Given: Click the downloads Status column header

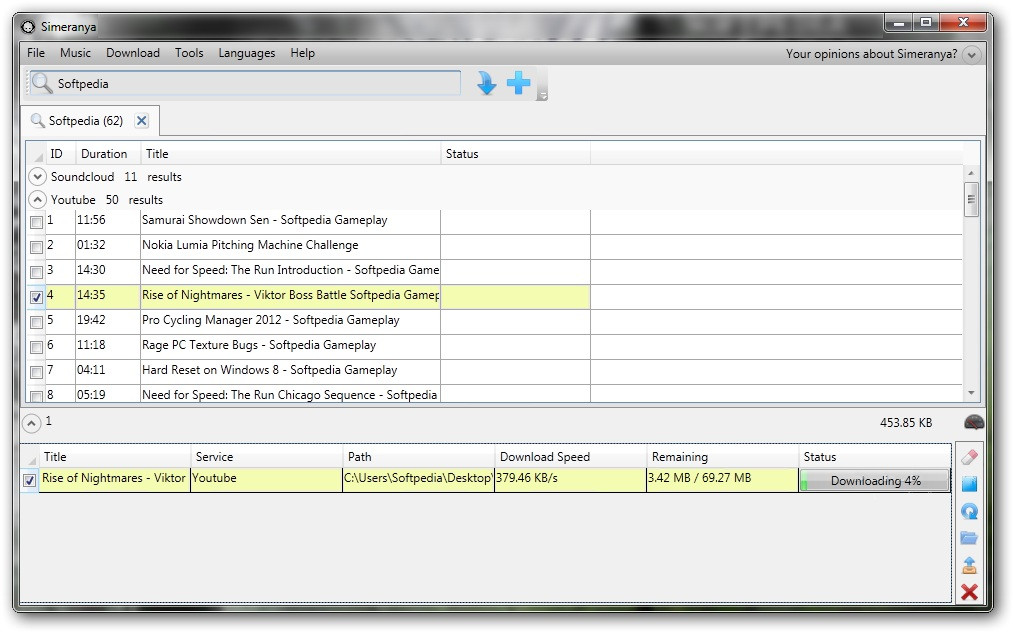Looking at the screenshot, I should (x=875, y=456).
